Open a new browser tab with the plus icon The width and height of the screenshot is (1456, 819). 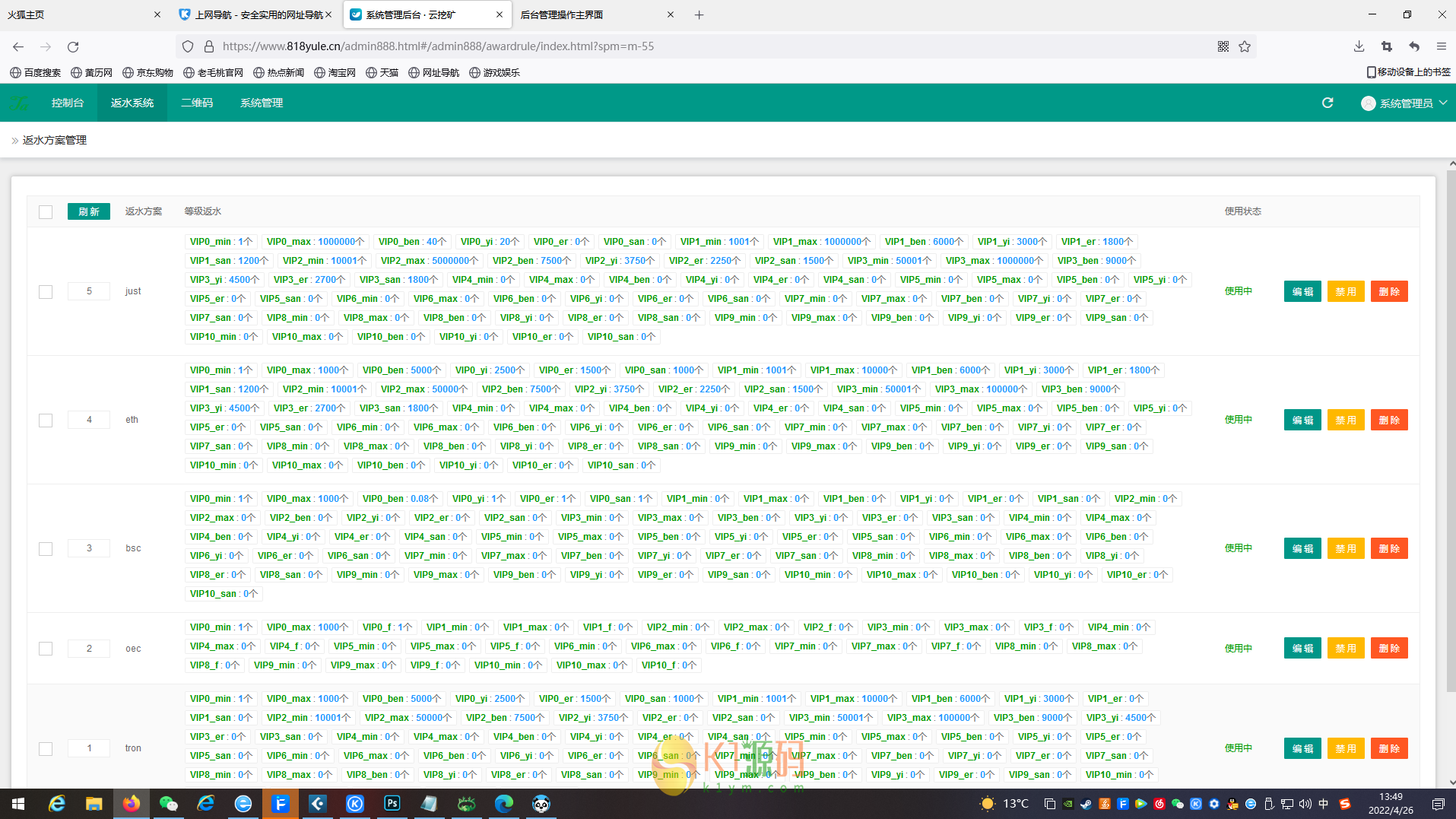699,14
